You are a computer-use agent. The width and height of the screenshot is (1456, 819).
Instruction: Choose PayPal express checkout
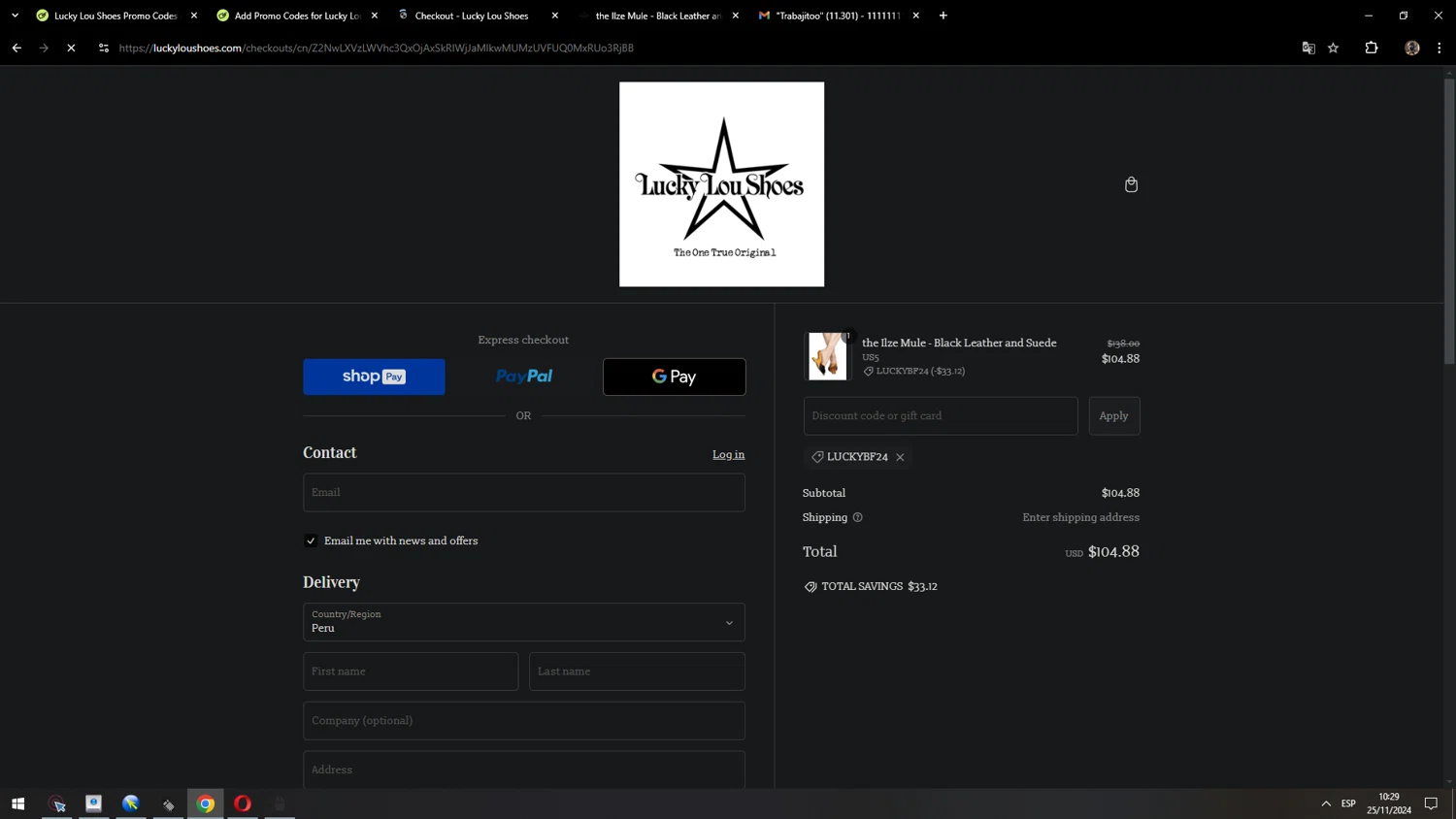(524, 377)
